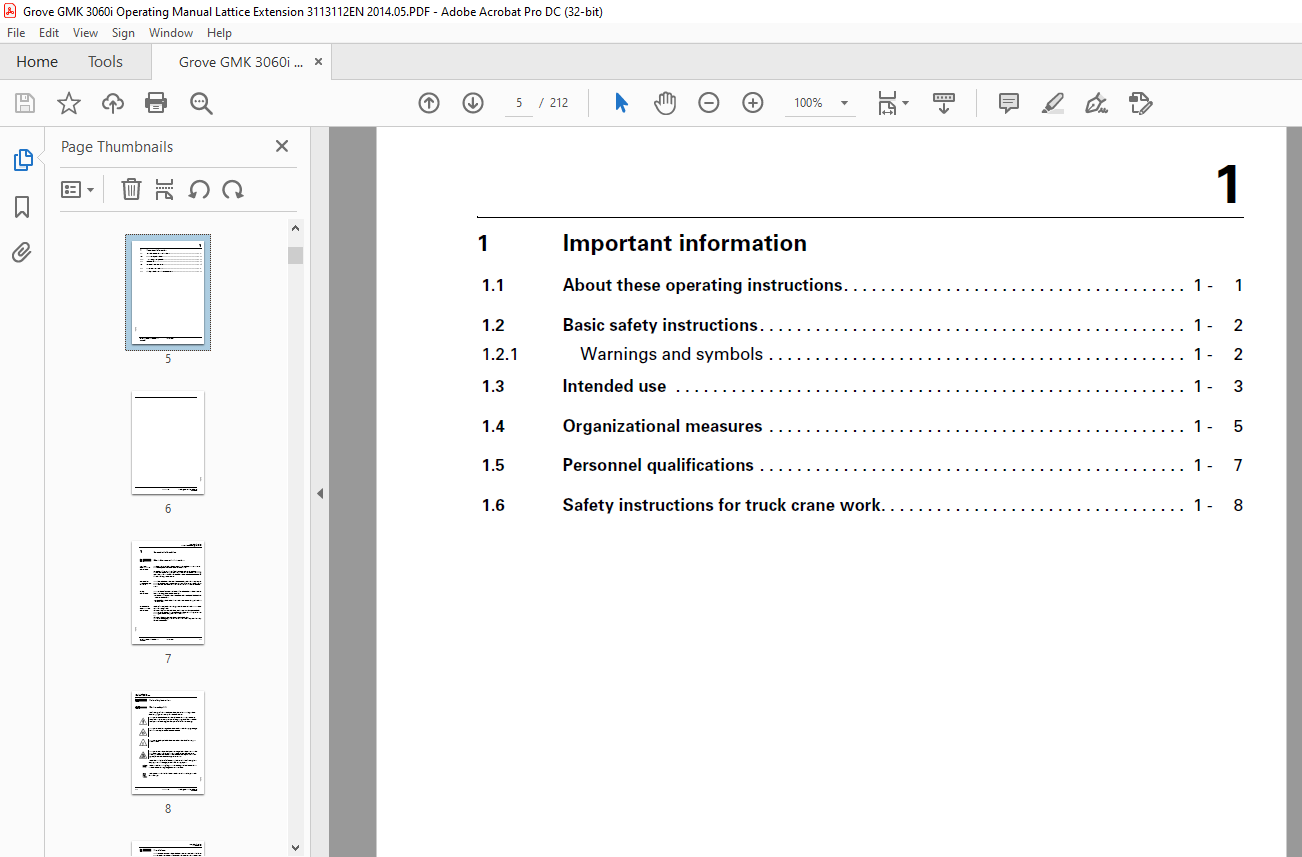Open the Page Thumbnails sidebar icon
The width and height of the screenshot is (1302, 857).
[x=22, y=160]
